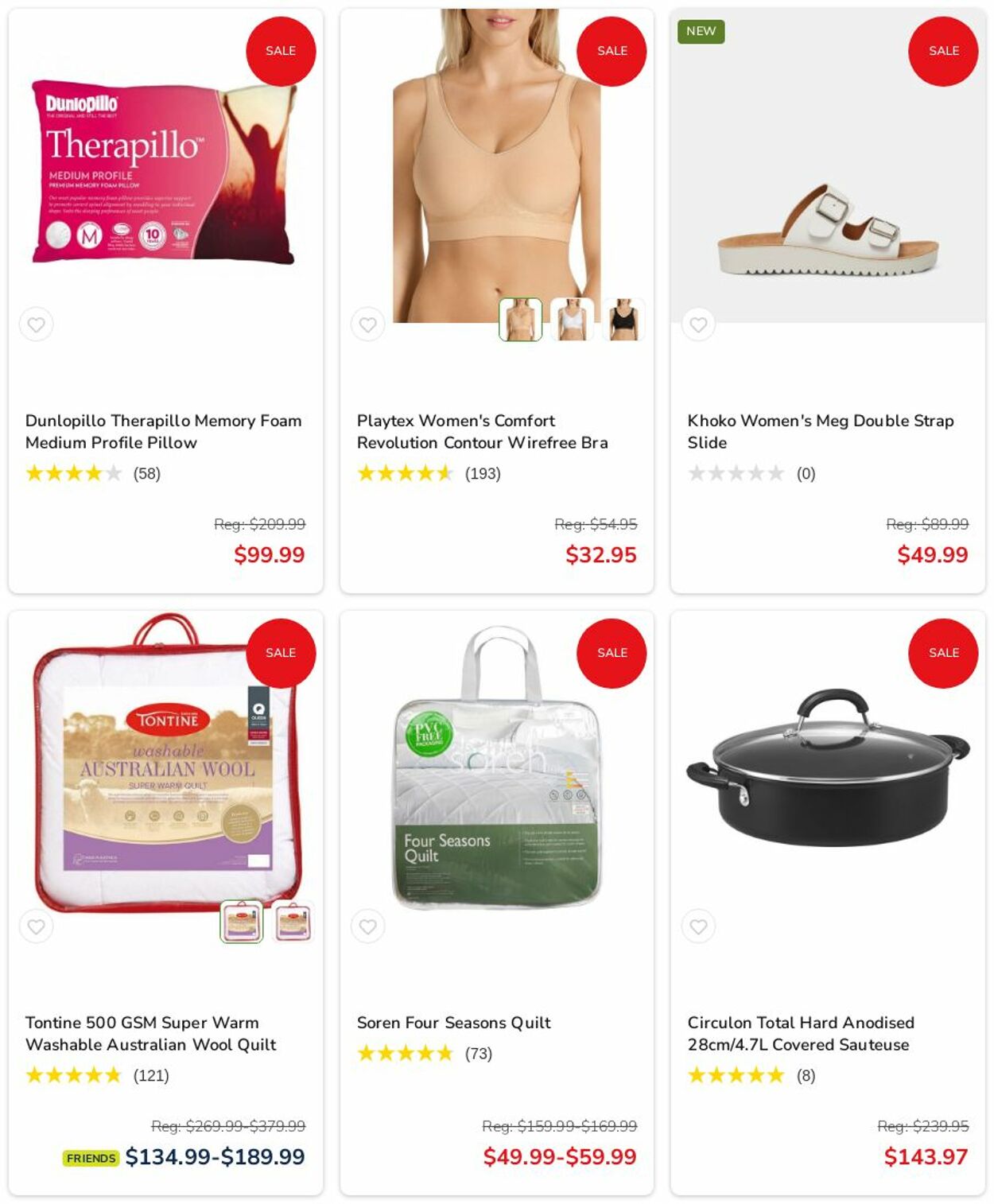
Task: Open Circulon Total Hard Anodised Sauteuse link
Action: click(x=800, y=1033)
